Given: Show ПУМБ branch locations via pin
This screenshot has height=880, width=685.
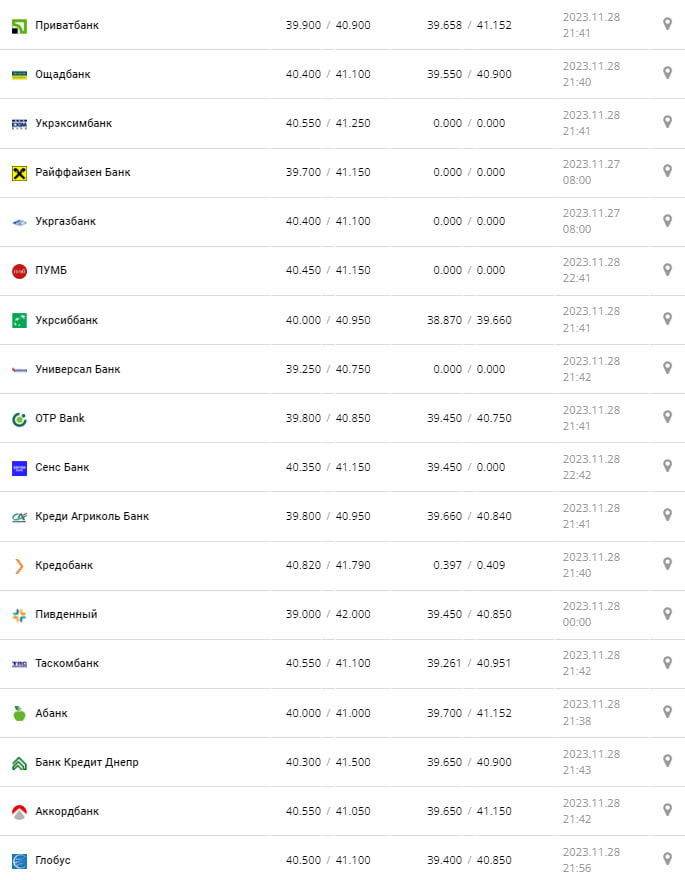Looking at the screenshot, I should (667, 270).
